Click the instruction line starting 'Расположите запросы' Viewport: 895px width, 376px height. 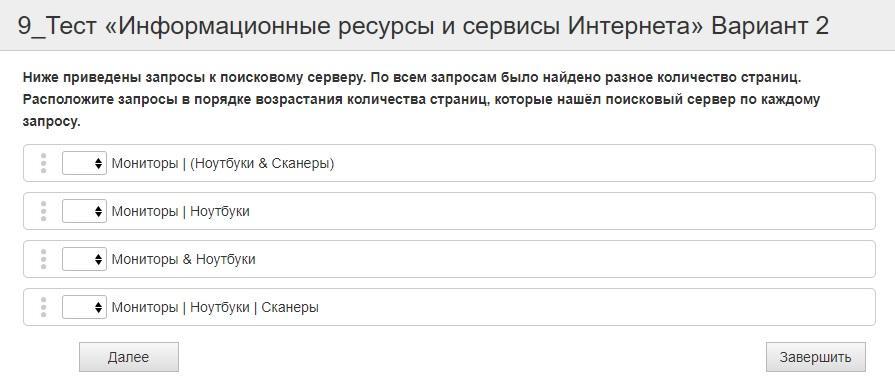coord(421,99)
